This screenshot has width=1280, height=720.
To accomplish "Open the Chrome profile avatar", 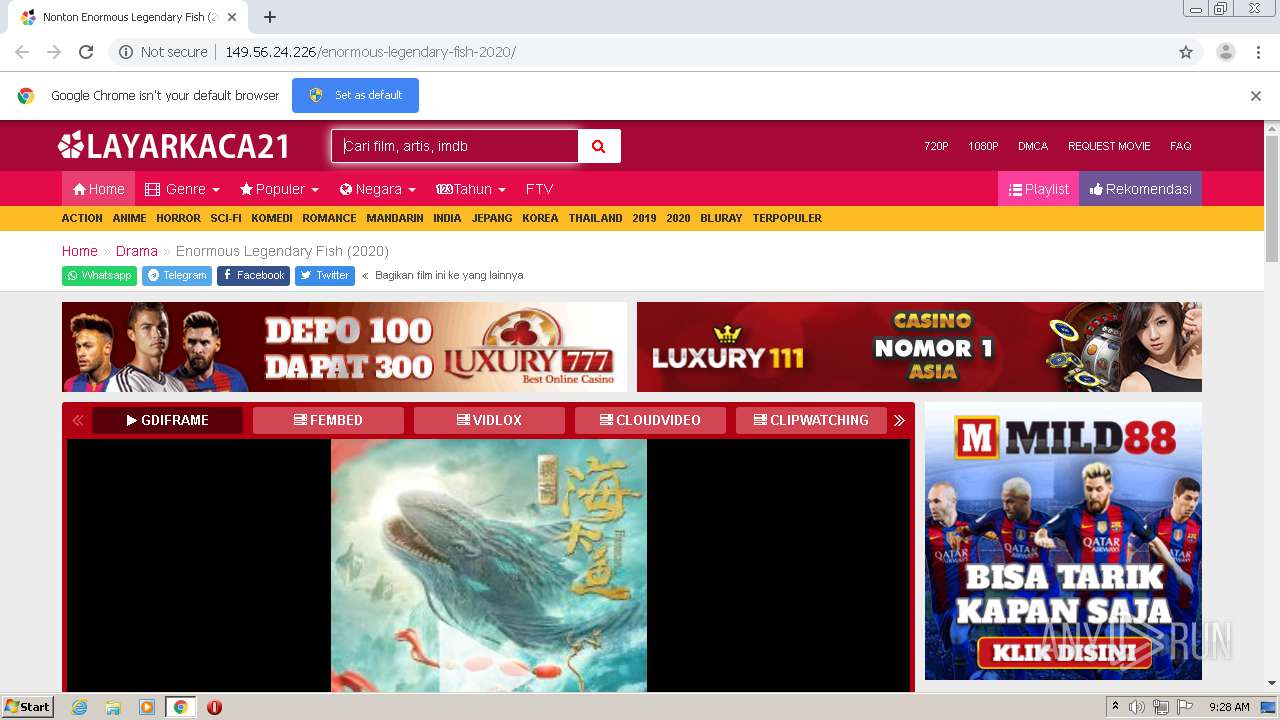I will pos(1226,52).
